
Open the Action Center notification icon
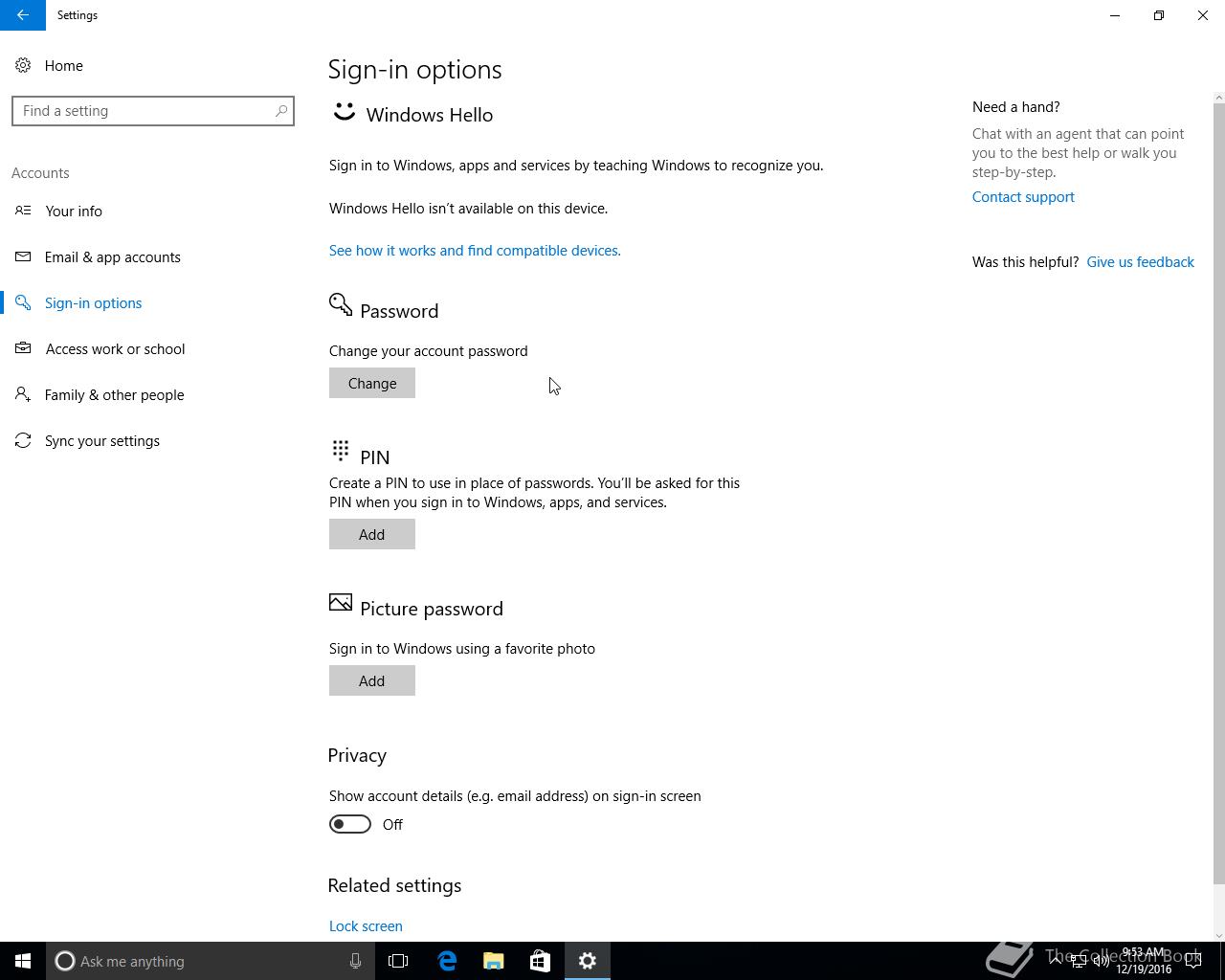[x=1194, y=961]
